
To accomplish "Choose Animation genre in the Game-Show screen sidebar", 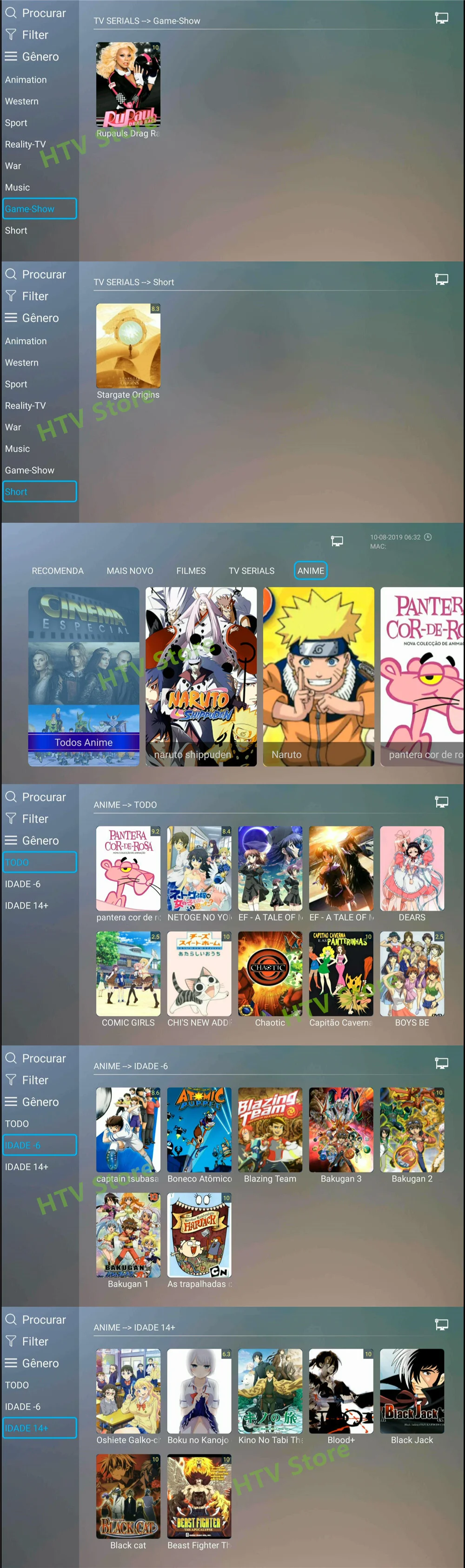I will pyautogui.click(x=26, y=80).
